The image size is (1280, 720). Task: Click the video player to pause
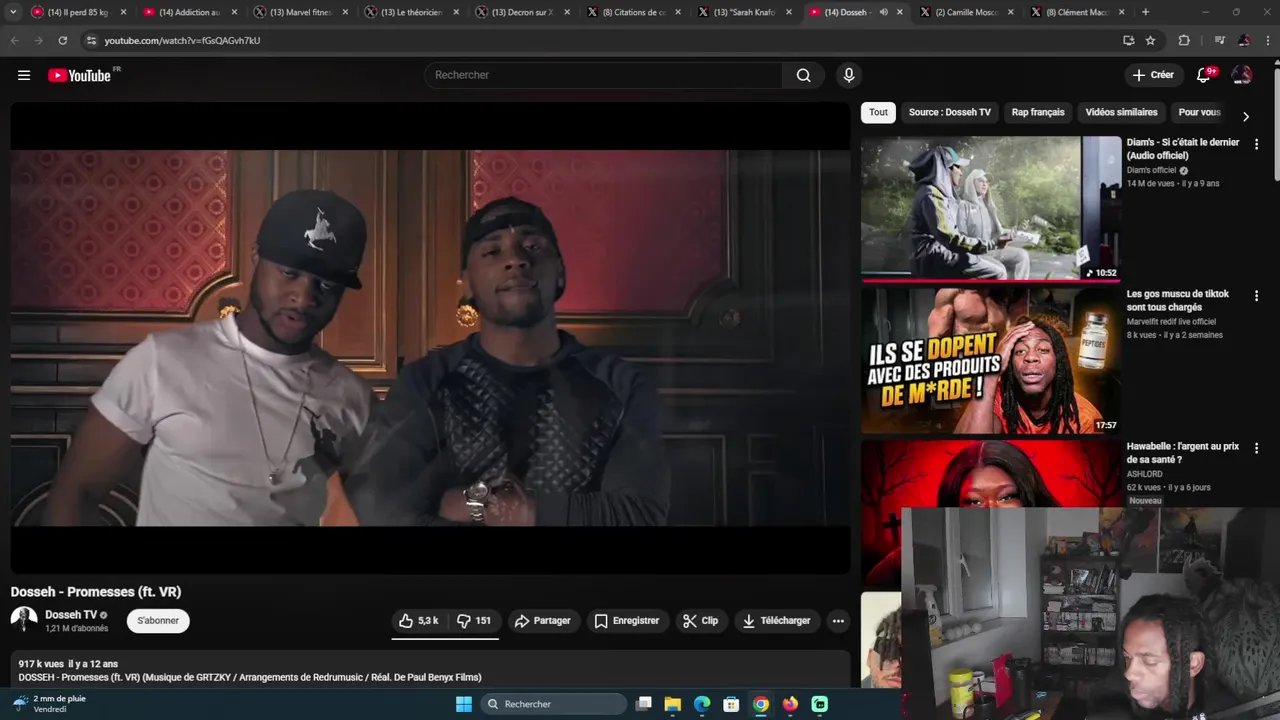430,338
